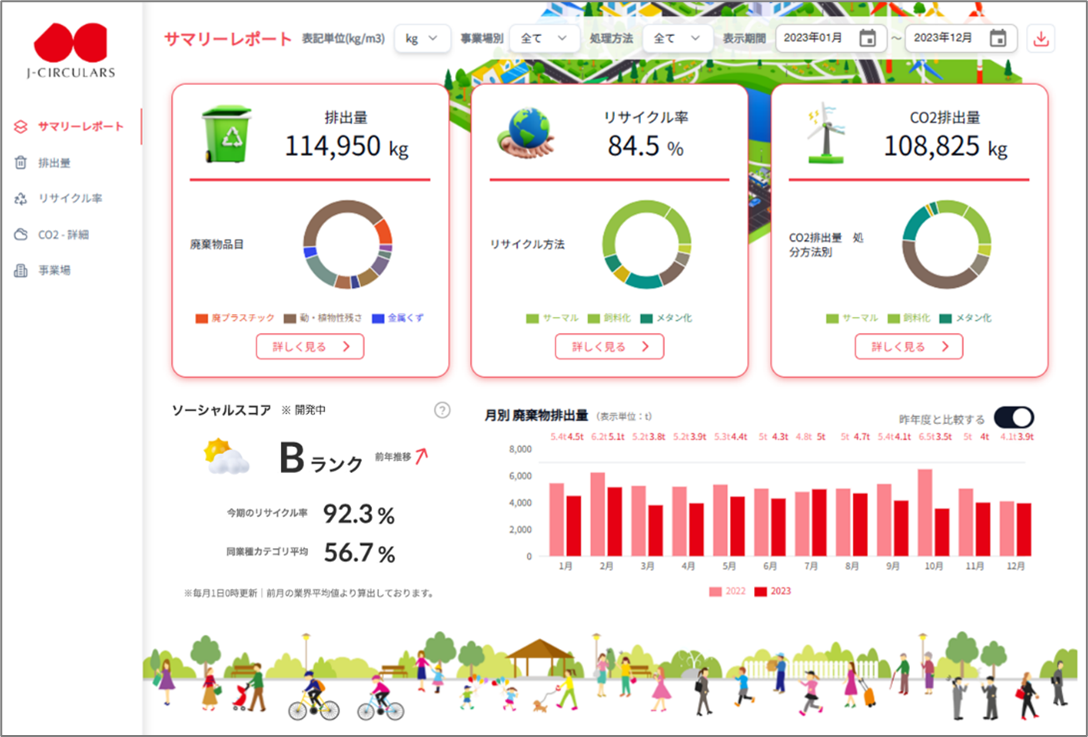
Task: Click the download icon at top right
Action: [x=1040, y=39]
